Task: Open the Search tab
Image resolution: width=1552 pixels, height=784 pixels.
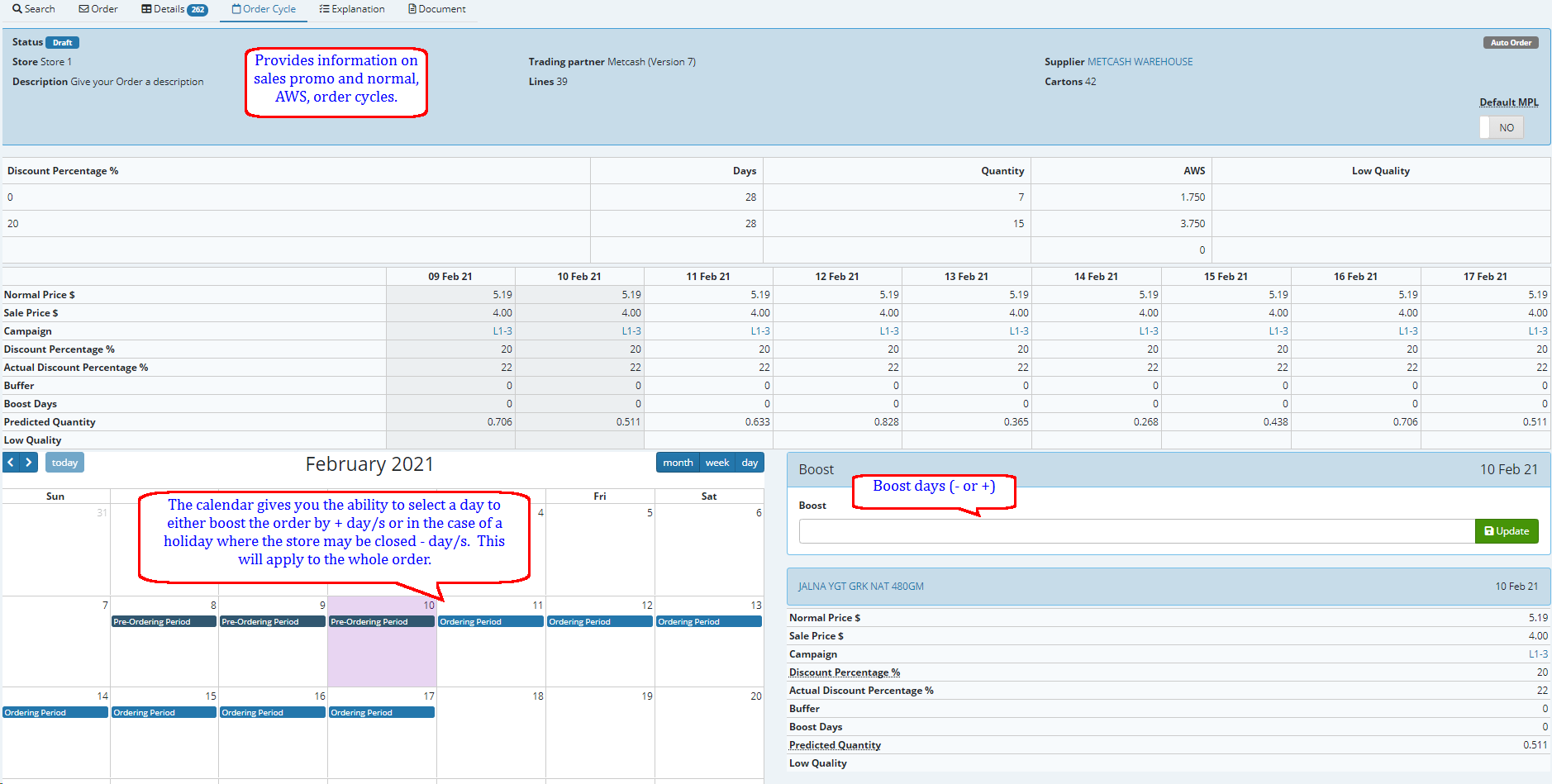Action: pyautogui.click(x=34, y=9)
